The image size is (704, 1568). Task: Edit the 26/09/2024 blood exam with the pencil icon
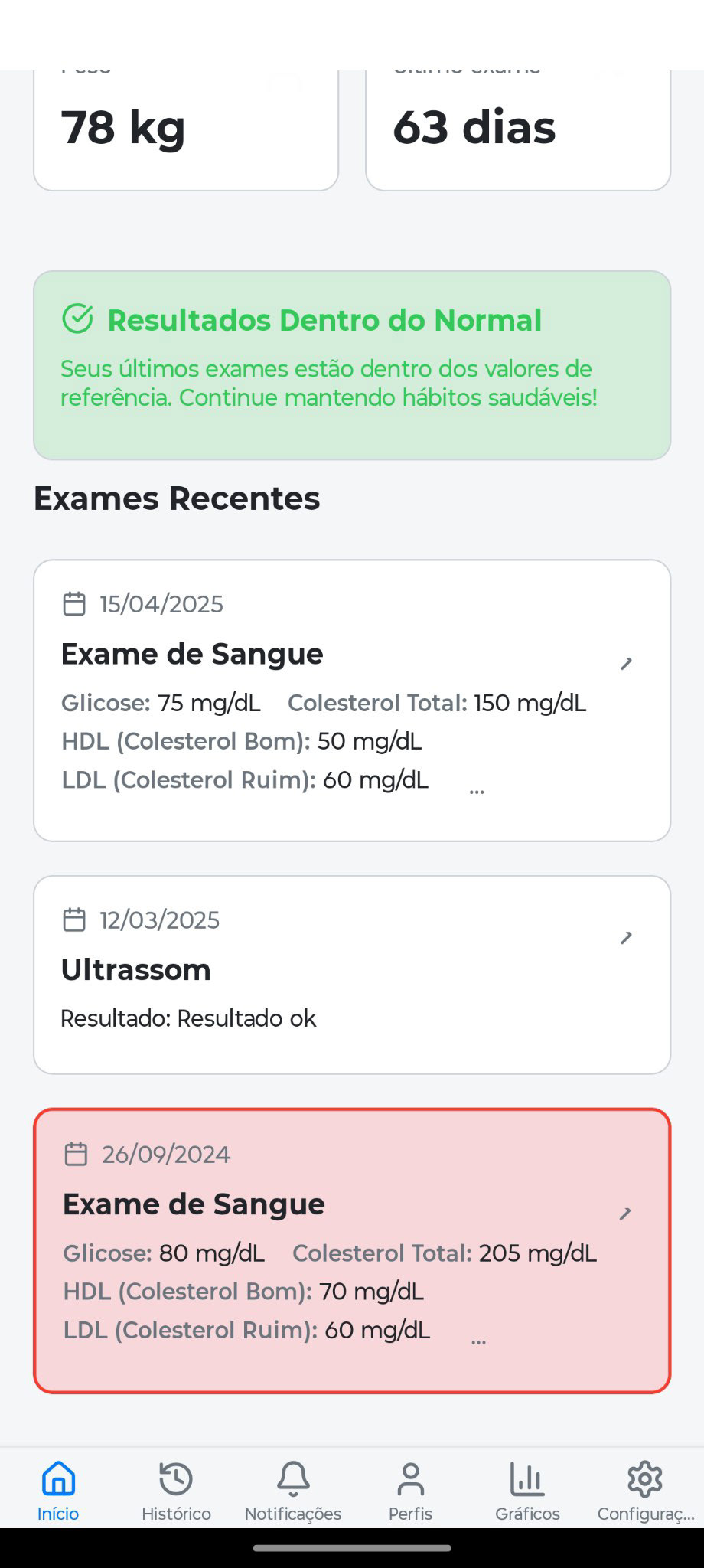pos(625,1213)
